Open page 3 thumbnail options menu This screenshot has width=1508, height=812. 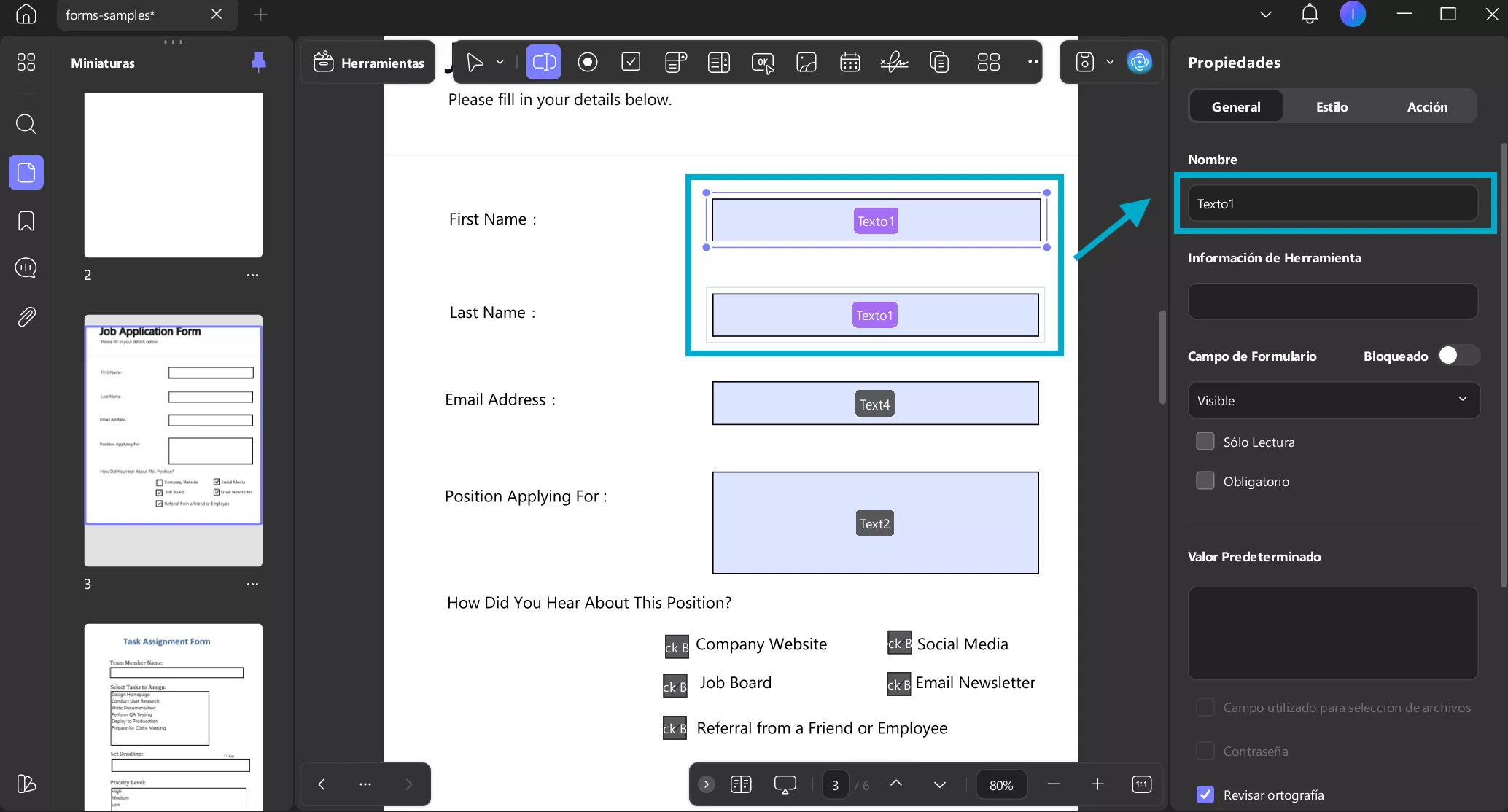252,585
